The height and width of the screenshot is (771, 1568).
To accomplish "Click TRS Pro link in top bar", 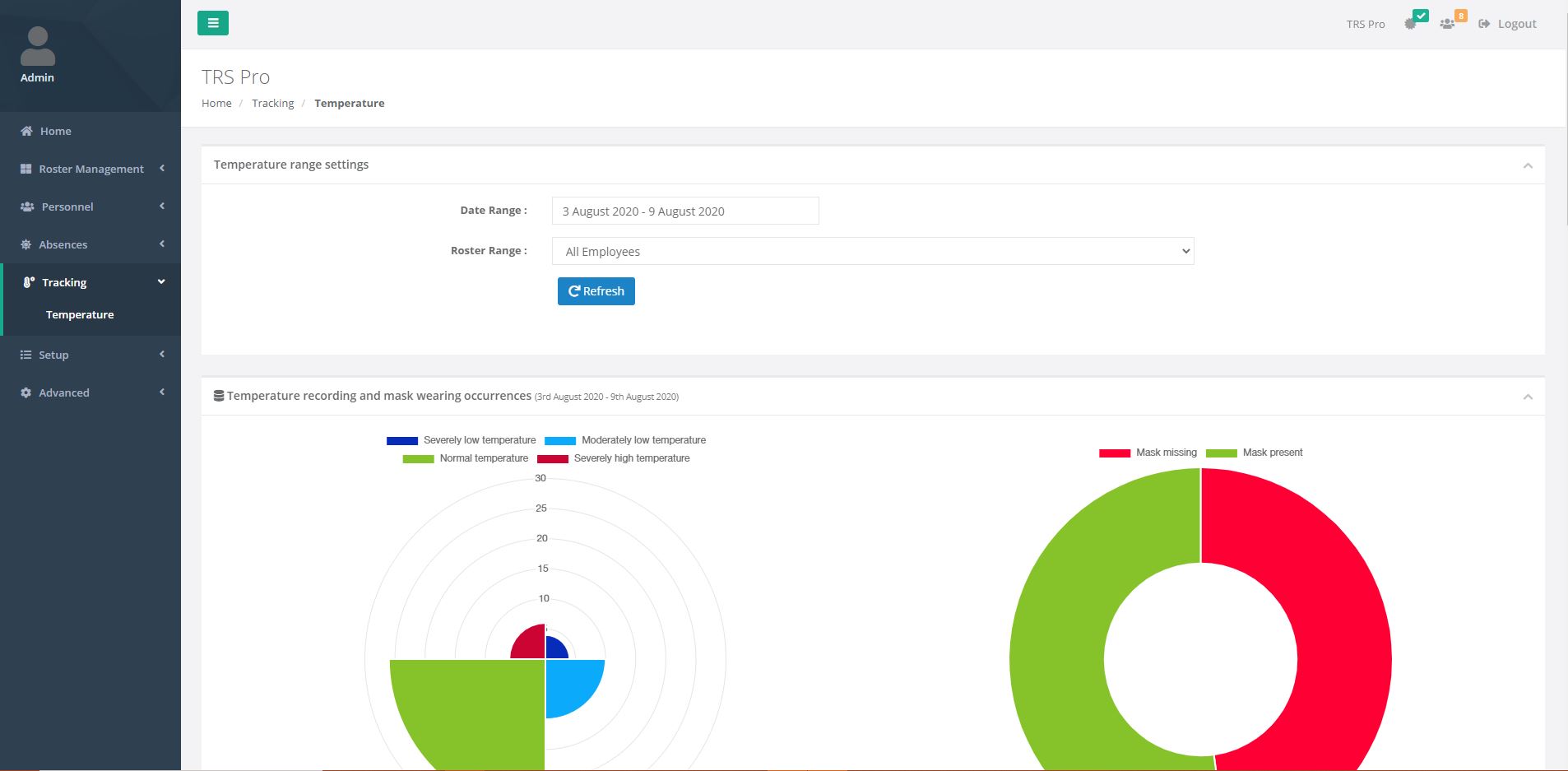I will [1366, 24].
